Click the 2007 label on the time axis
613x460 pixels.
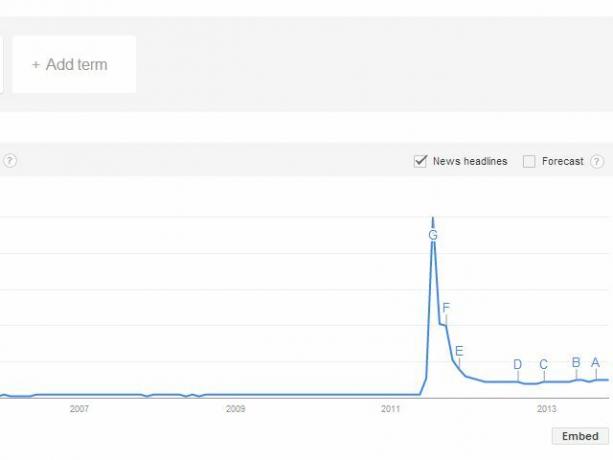79,409
